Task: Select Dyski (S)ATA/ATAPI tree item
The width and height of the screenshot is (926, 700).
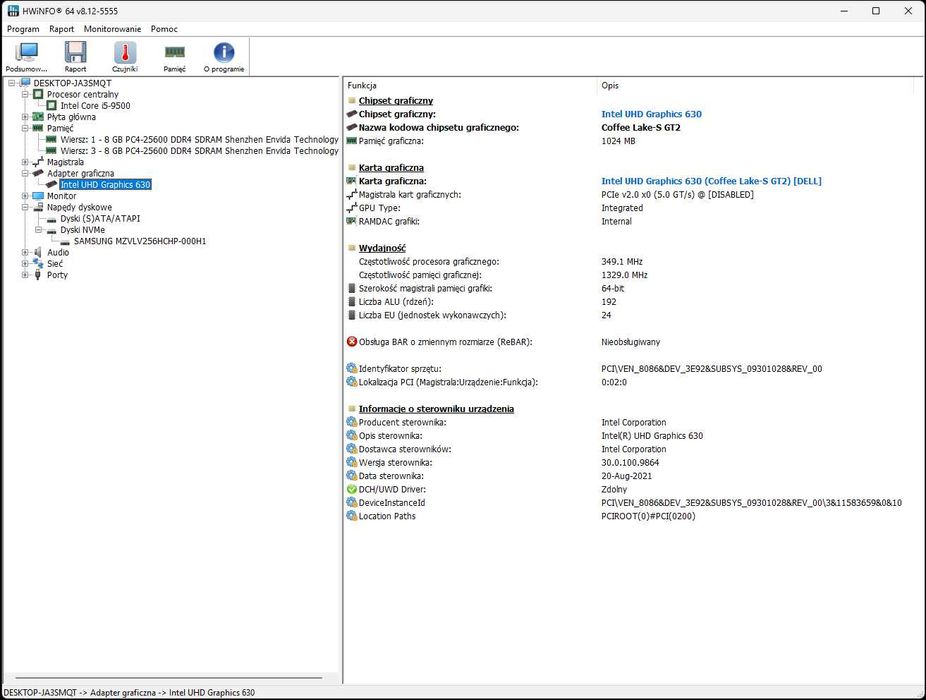Action: 100,219
